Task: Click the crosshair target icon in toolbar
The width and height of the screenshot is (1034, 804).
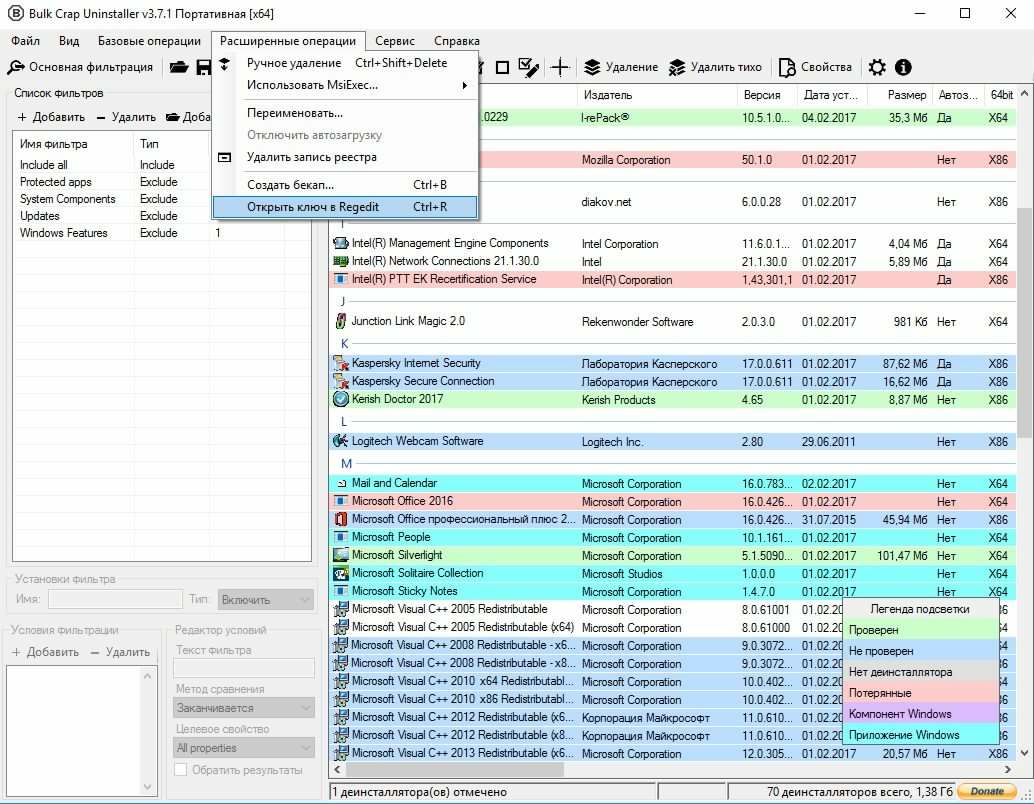Action: pyautogui.click(x=560, y=67)
